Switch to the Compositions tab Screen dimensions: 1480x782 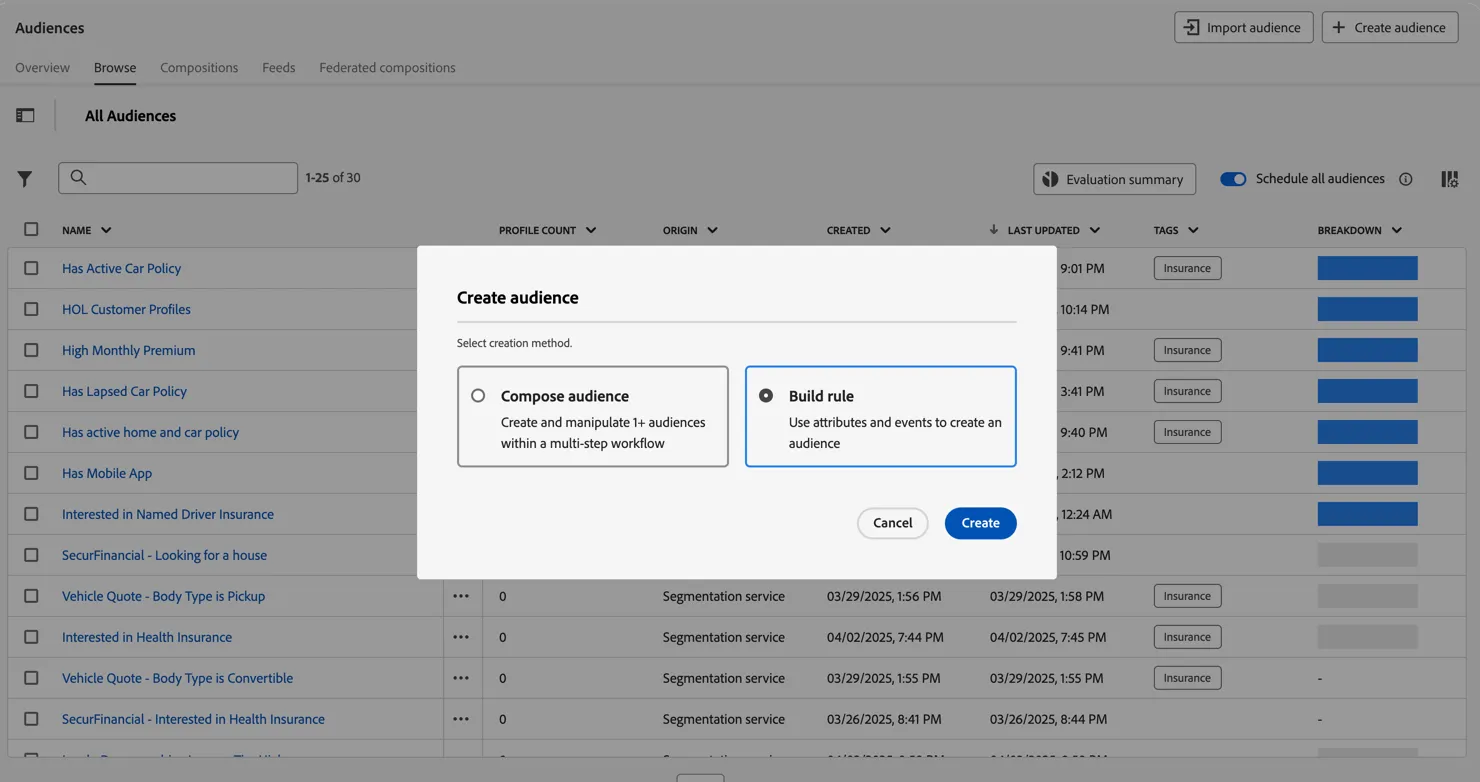click(199, 68)
